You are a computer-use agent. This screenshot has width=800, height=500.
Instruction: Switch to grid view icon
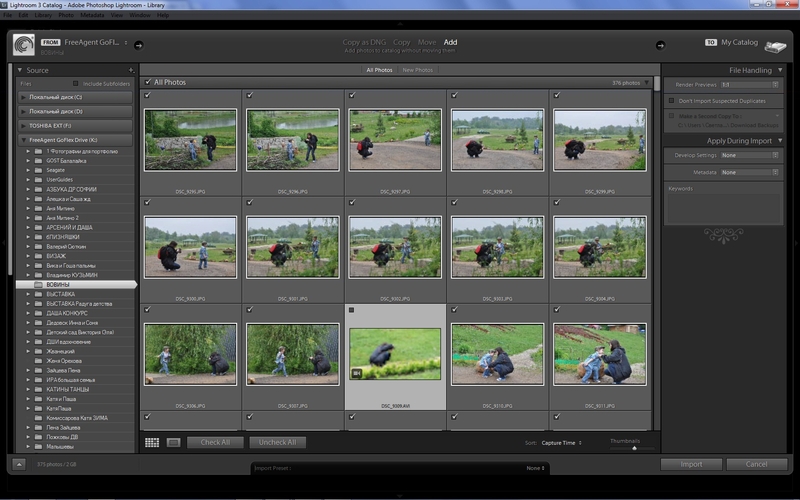click(x=152, y=442)
